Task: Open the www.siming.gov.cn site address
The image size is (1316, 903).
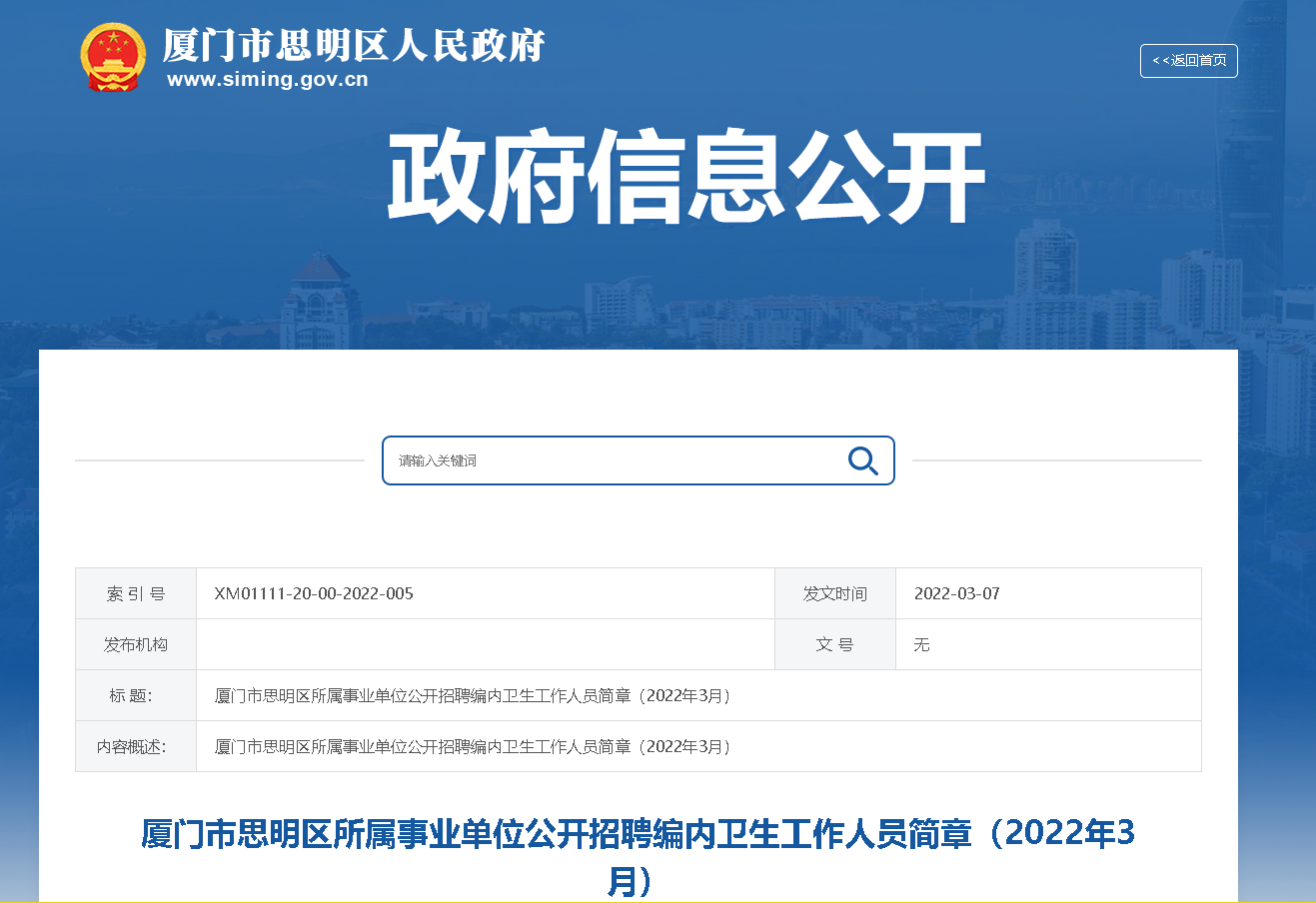Action: pos(268,80)
